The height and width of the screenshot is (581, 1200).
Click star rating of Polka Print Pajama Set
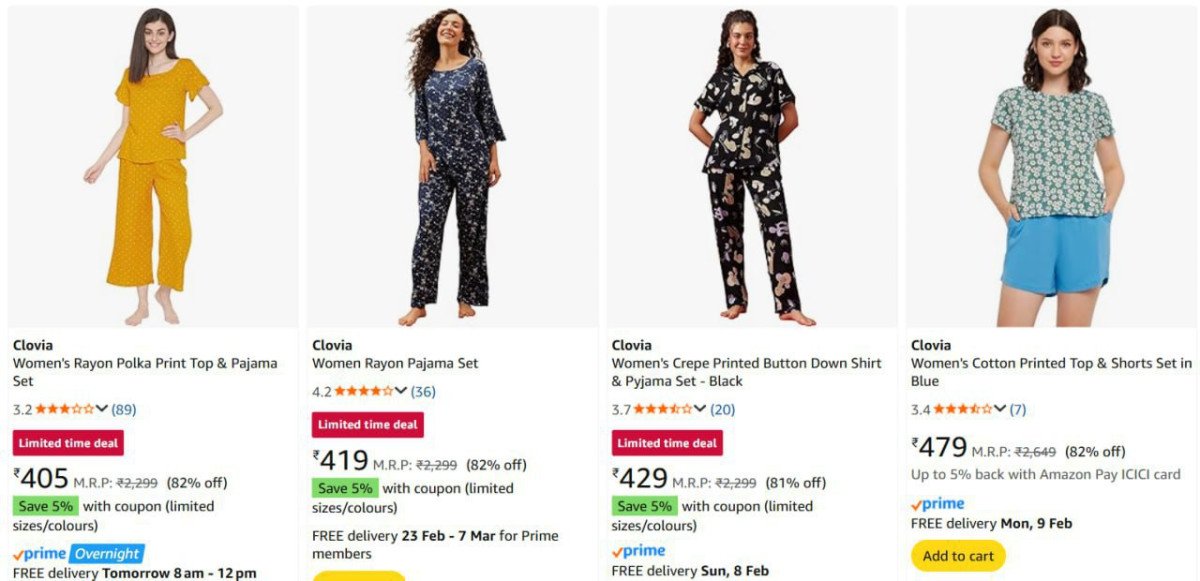pos(65,409)
